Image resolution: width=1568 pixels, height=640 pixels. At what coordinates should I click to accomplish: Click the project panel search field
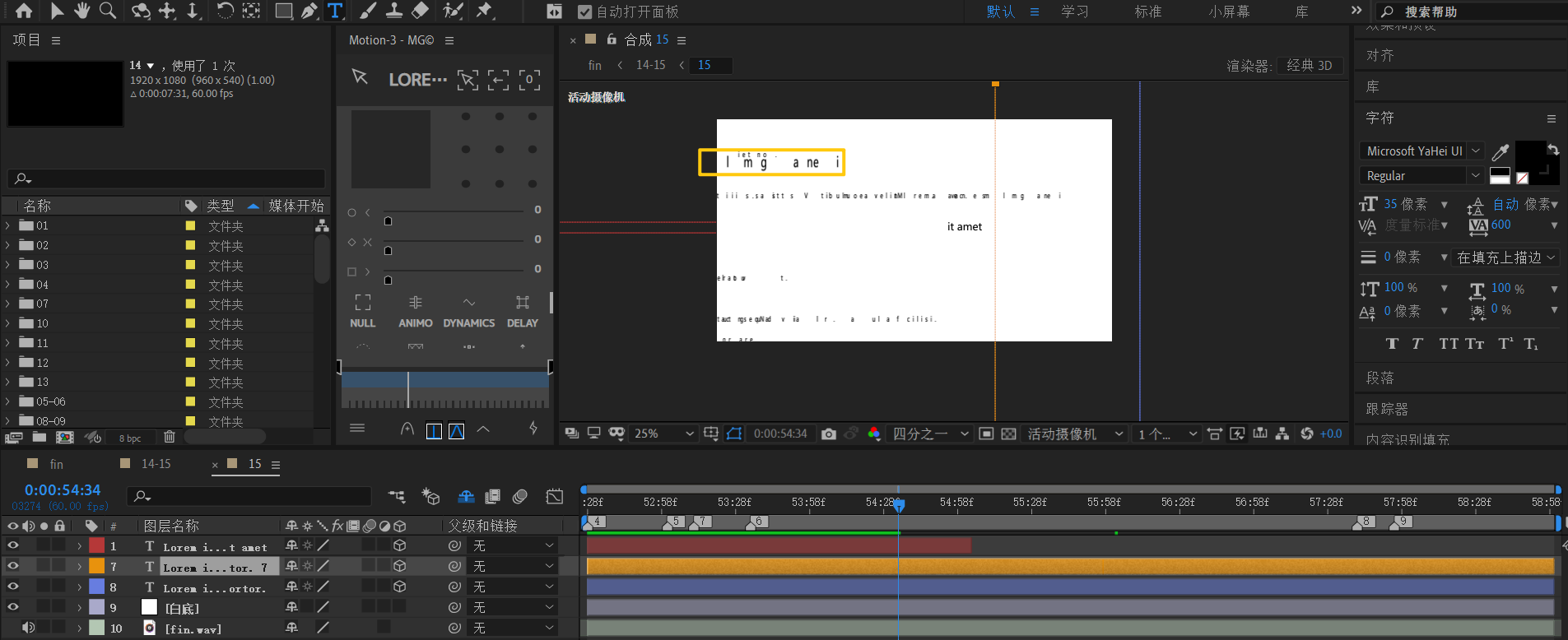point(166,179)
